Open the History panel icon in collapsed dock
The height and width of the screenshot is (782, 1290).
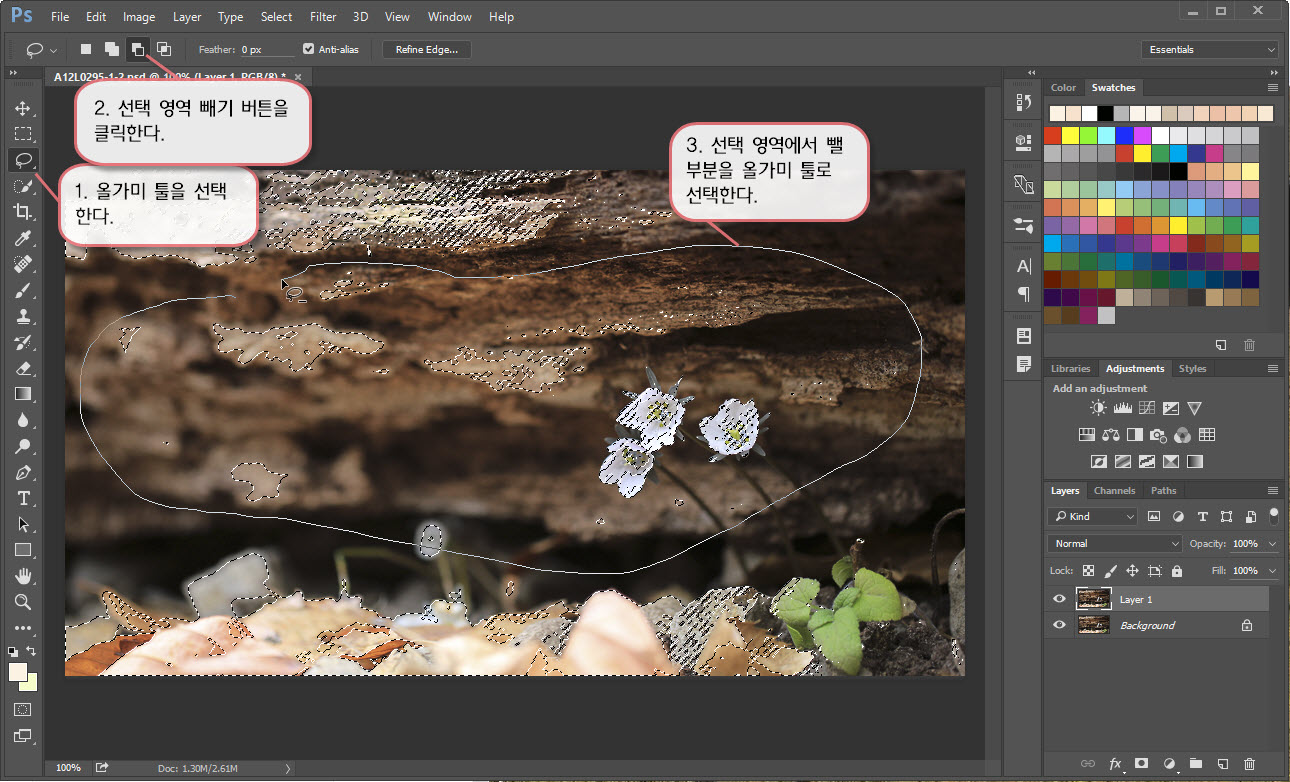pyautogui.click(x=1023, y=102)
